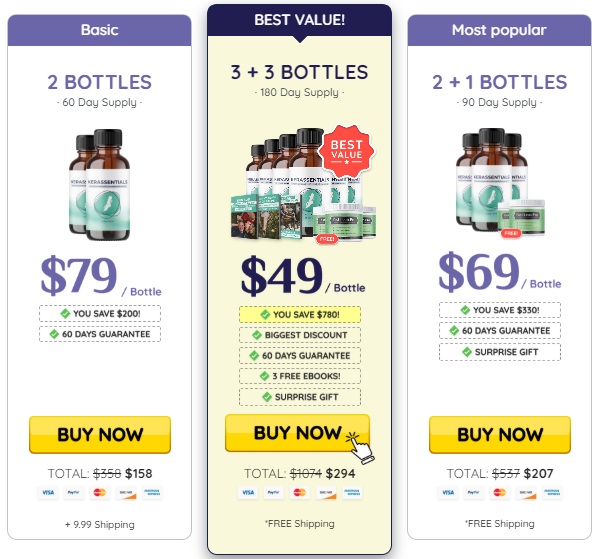Click PayPal icon under the Best Value package
The width and height of the screenshot is (596, 559).
click(274, 492)
